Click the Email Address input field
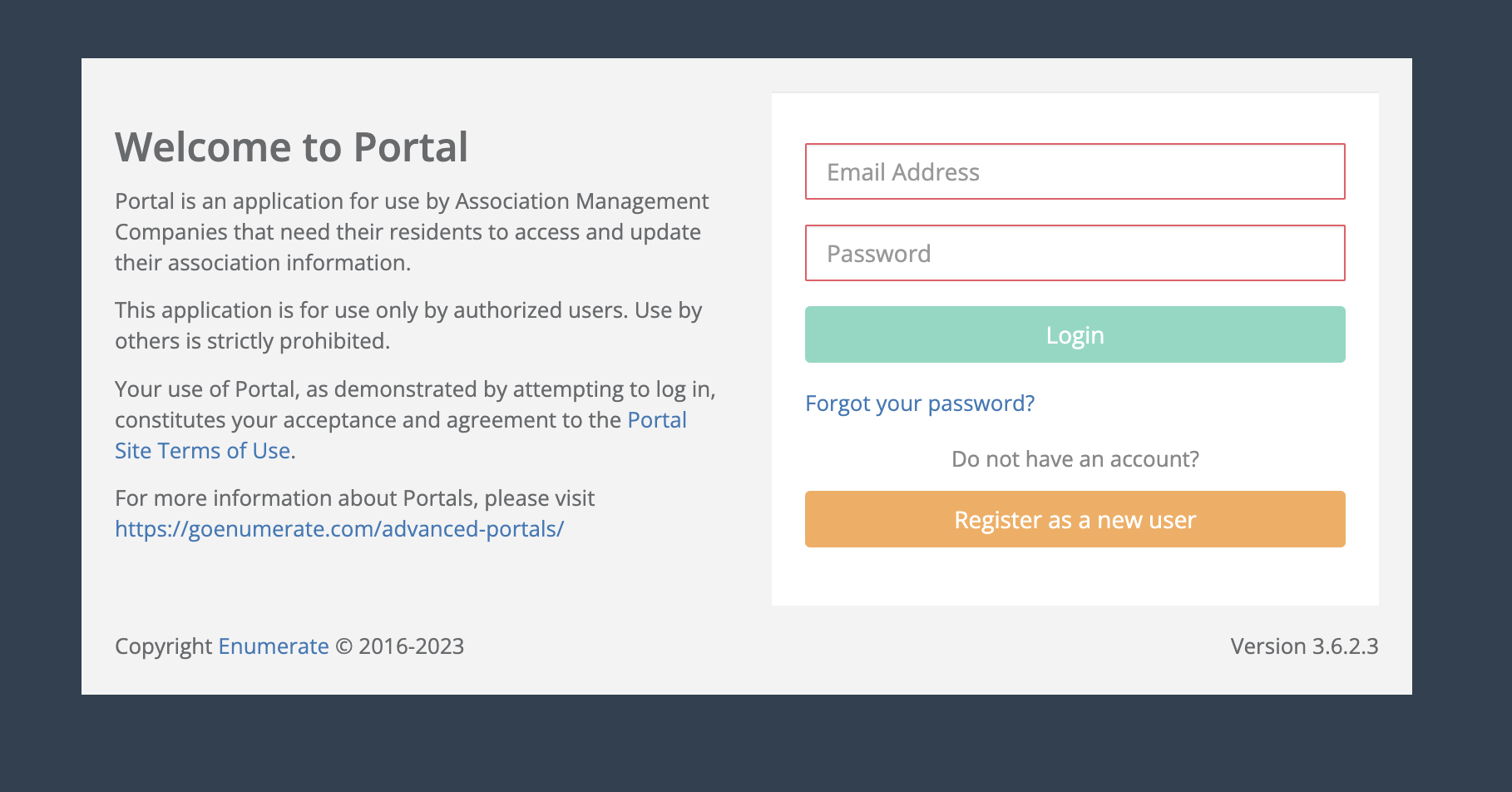The height and width of the screenshot is (792, 1512). pyautogui.click(x=1075, y=171)
